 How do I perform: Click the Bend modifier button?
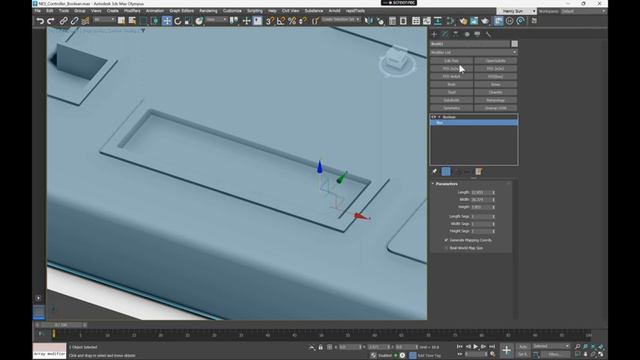click(451, 84)
